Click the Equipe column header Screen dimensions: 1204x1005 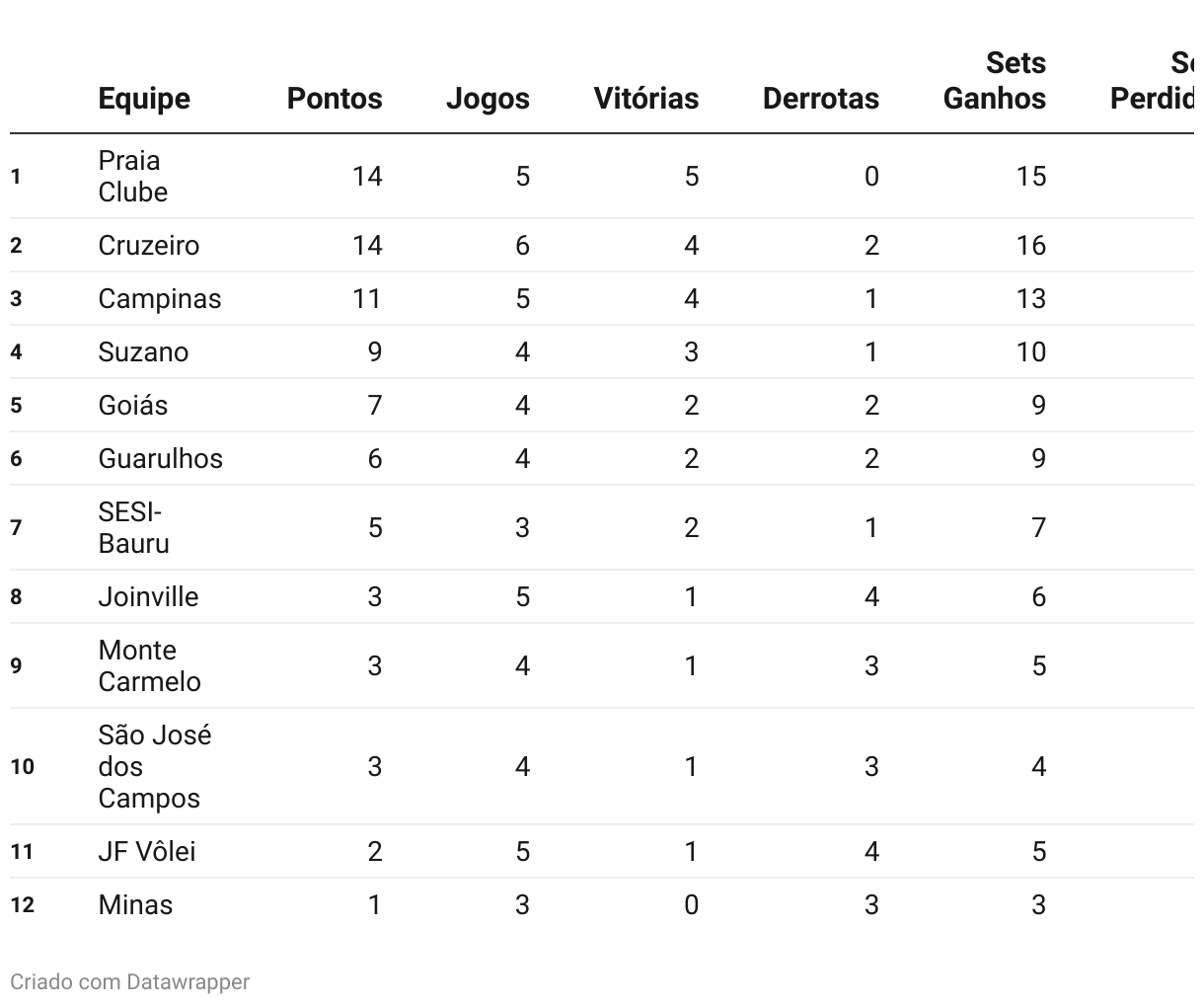tap(144, 99)
